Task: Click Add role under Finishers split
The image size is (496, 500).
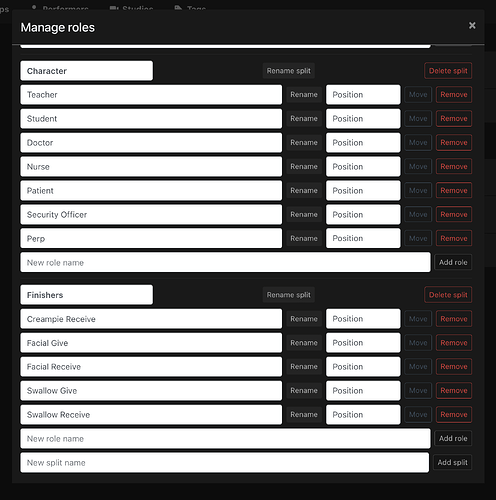Action: point(453,439)
